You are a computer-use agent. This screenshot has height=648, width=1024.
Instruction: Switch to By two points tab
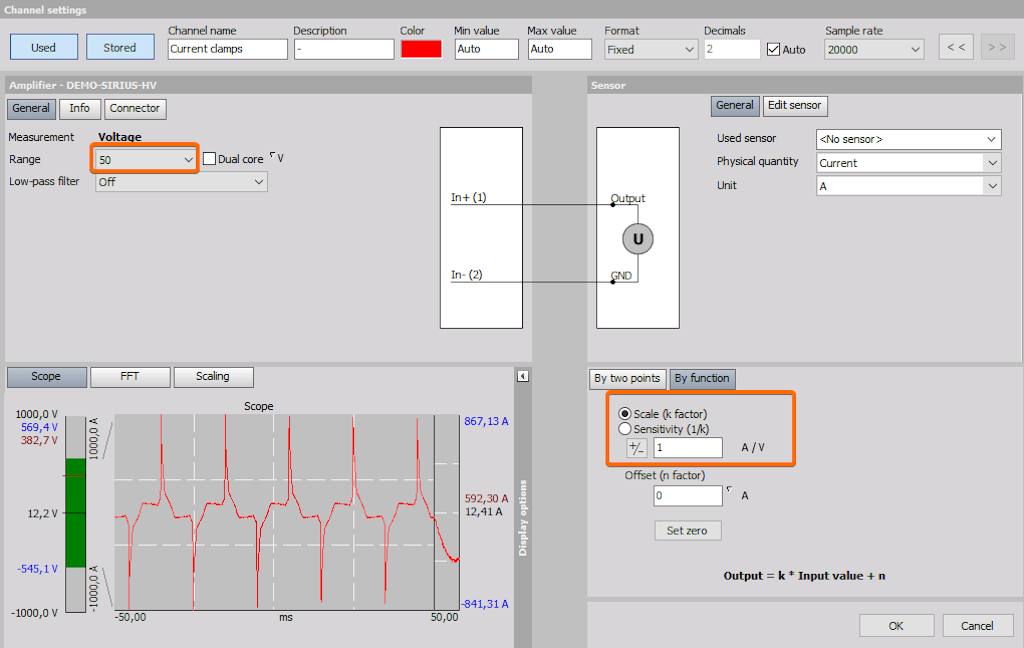(x=627, y=378)
